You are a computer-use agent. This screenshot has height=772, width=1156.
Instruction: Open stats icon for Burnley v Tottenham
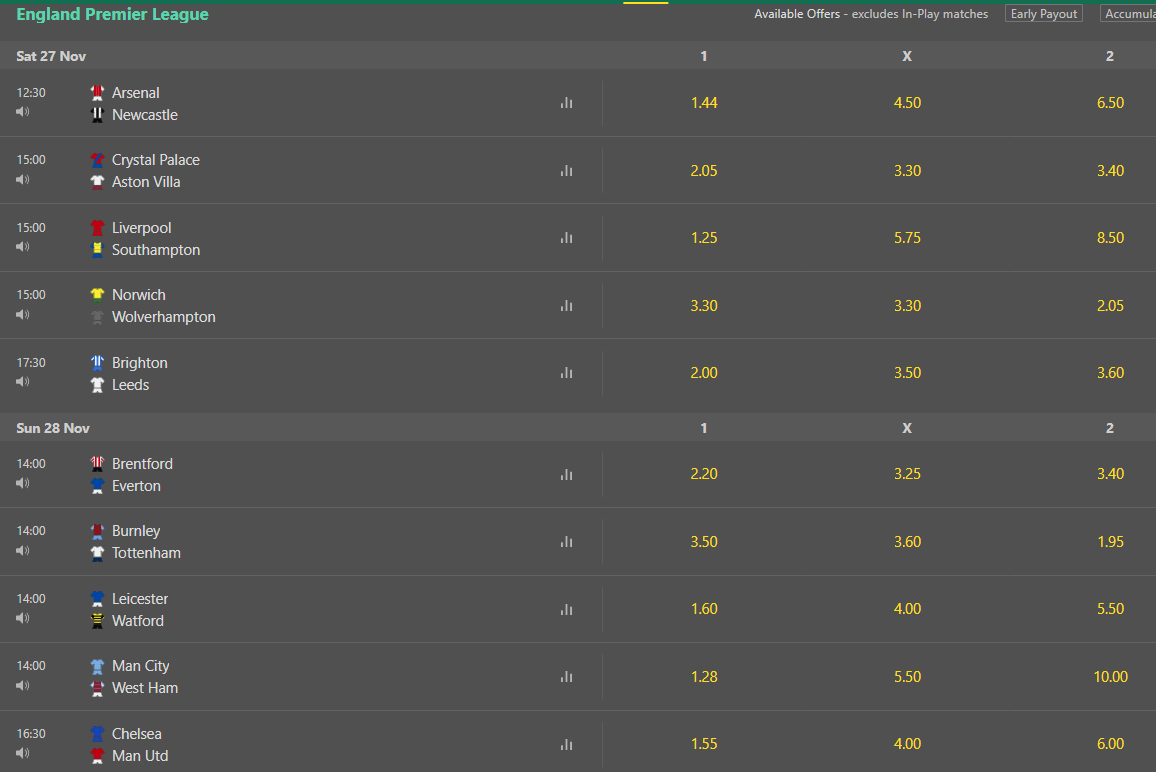click(566, 541)
